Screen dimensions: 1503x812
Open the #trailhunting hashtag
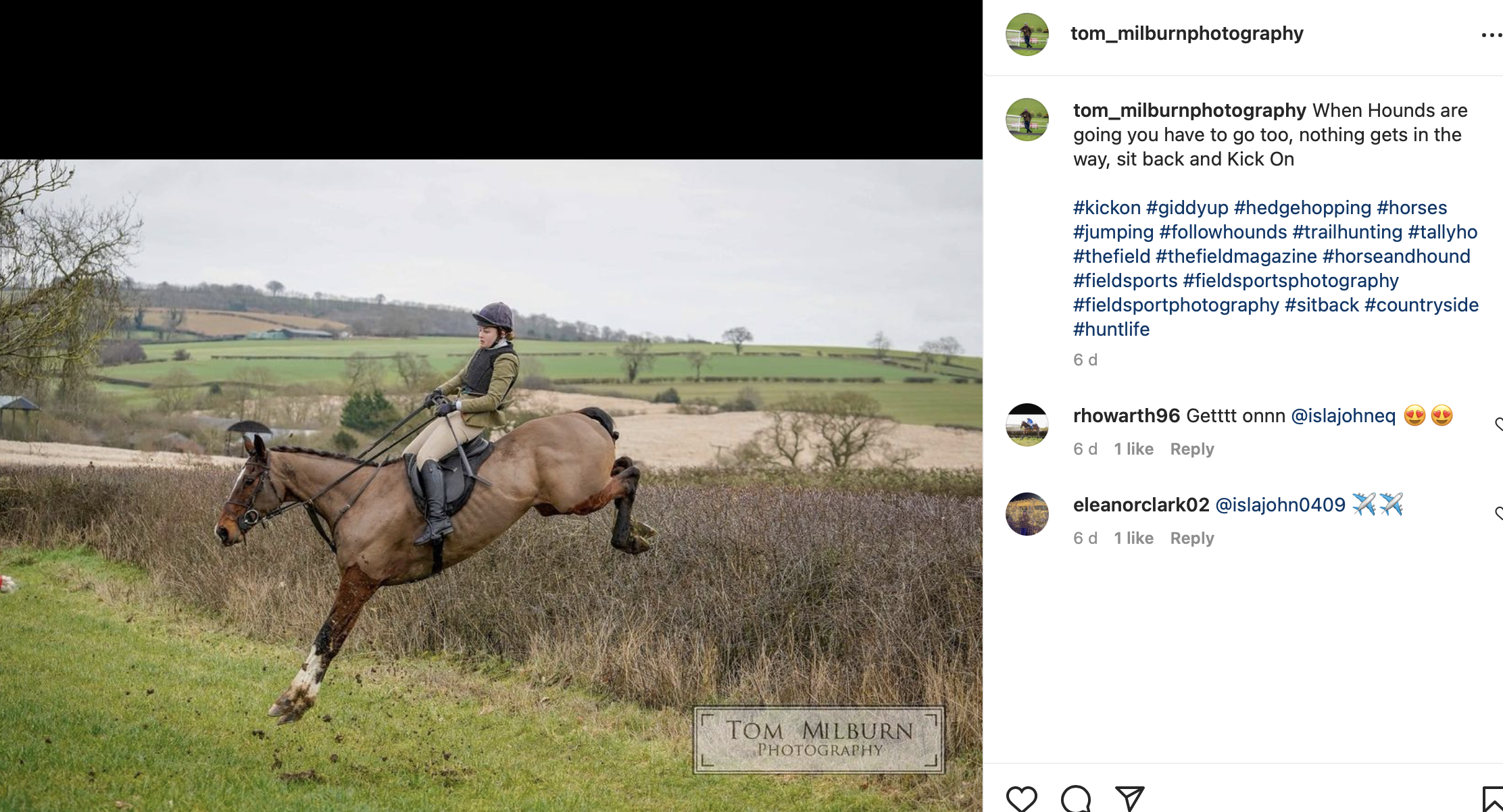(1348, 232)
